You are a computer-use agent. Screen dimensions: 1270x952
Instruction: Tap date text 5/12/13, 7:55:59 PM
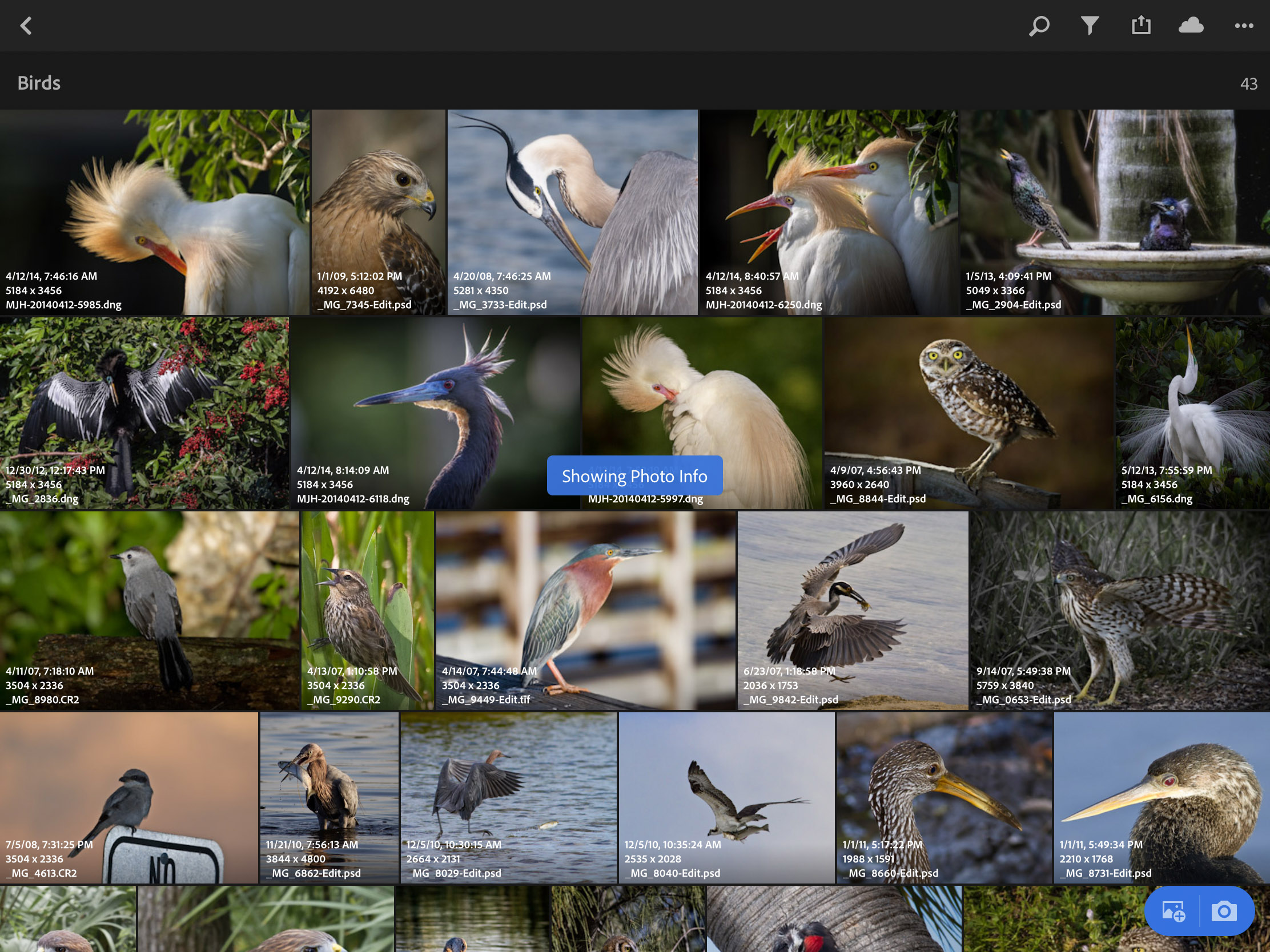coord(1167,470)
